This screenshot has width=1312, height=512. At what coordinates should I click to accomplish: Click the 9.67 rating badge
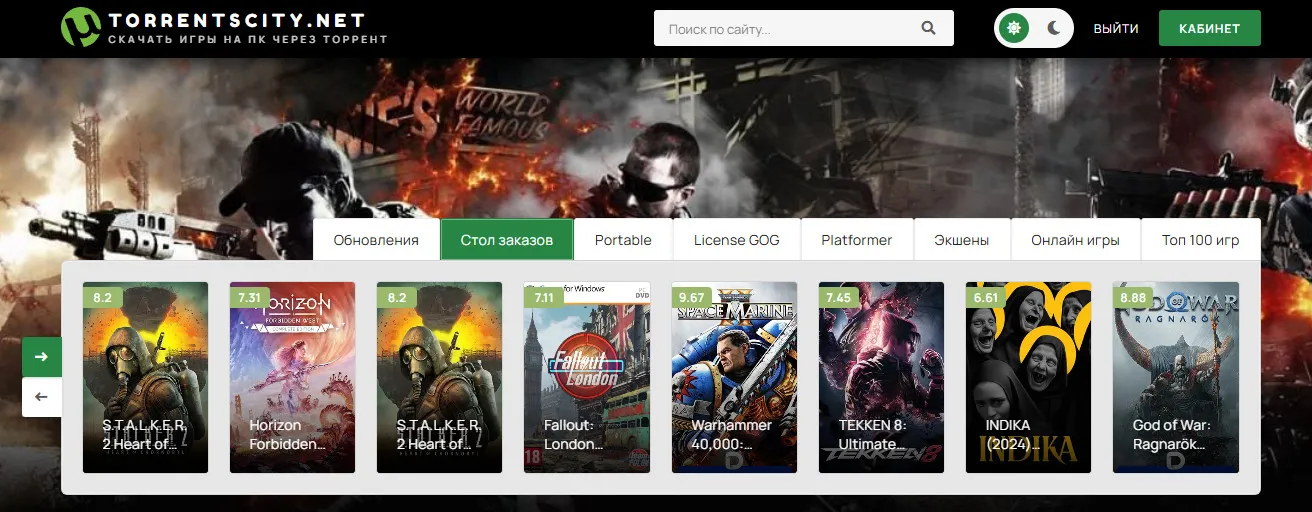pyautogui.click(x=691, y=297)
